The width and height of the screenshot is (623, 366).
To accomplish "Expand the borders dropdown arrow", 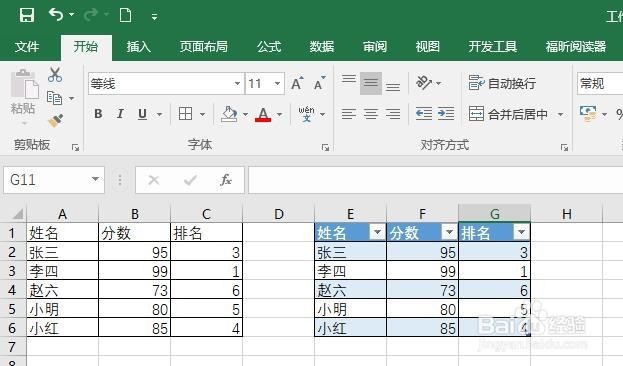I will click(x=202, y=114).
